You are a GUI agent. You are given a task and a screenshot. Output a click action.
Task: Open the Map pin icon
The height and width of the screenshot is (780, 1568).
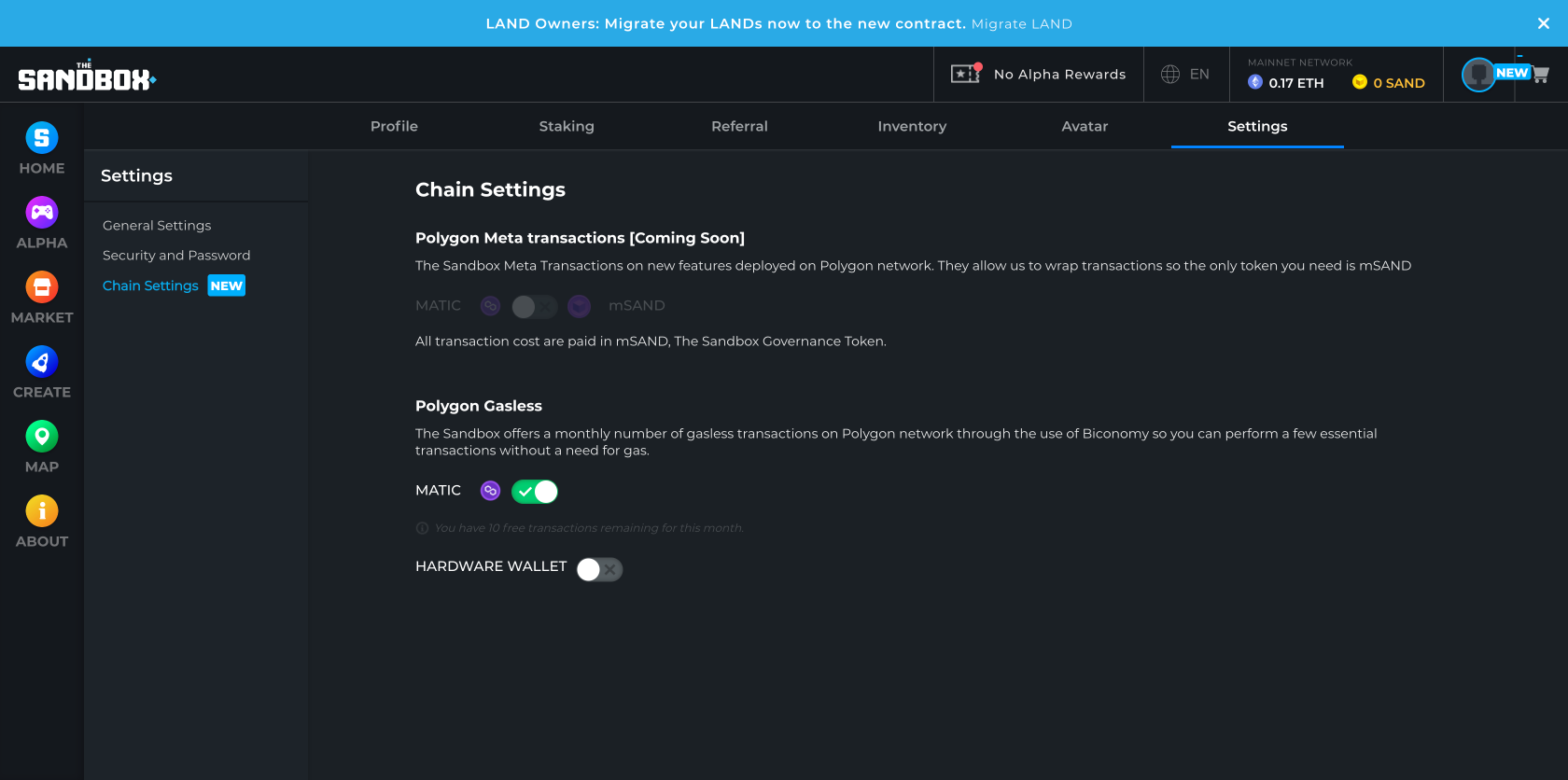point(42,437)
